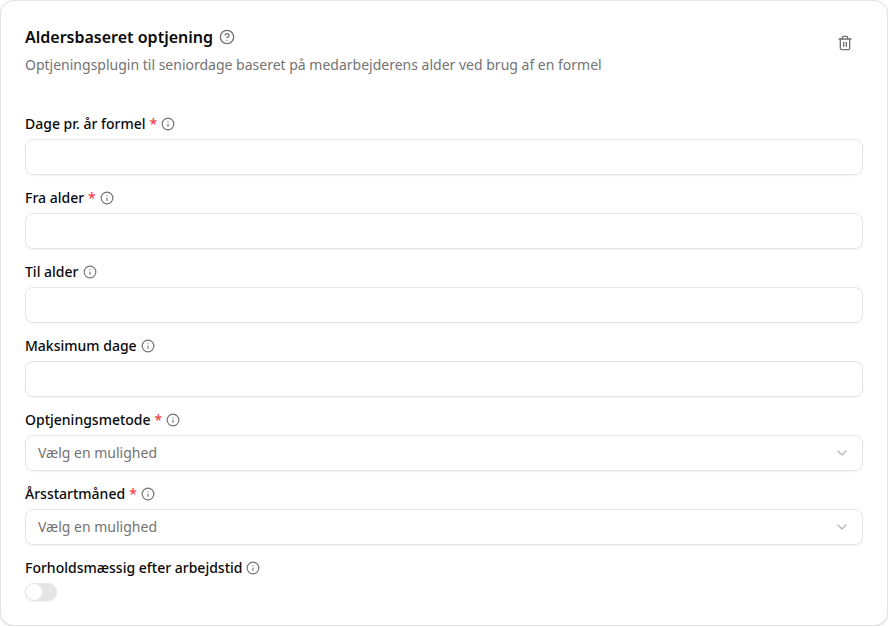Screen dimensions: 888x627
Task: Open the Årsstartmåned dropdown
Action: (443, 527)
